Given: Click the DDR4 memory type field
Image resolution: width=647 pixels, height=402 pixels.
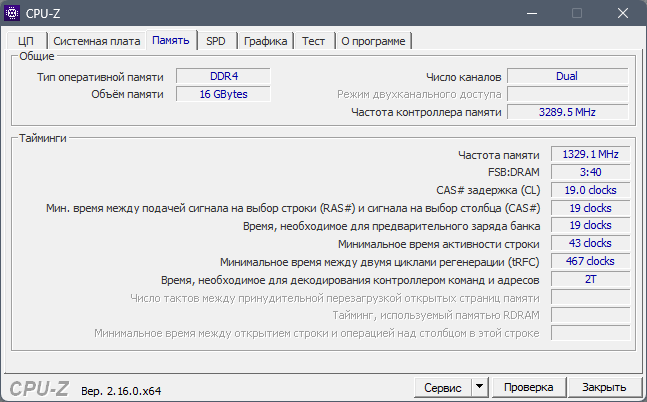Looking at the screenshot, I should click(224, 76).
